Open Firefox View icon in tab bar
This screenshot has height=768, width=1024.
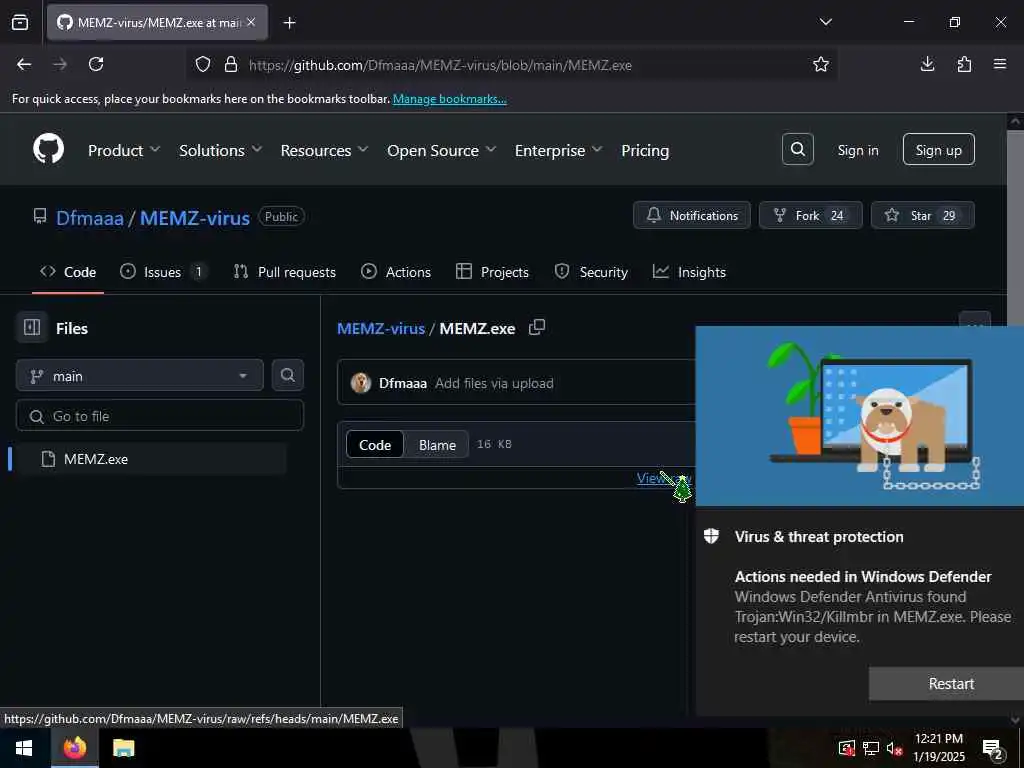(20, 22)
